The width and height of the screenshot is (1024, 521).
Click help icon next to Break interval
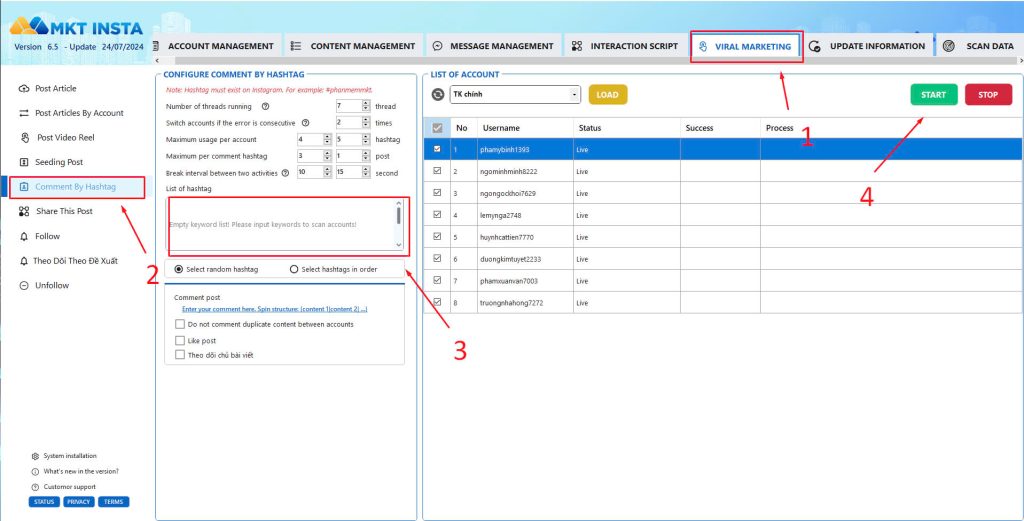[285, 173]
